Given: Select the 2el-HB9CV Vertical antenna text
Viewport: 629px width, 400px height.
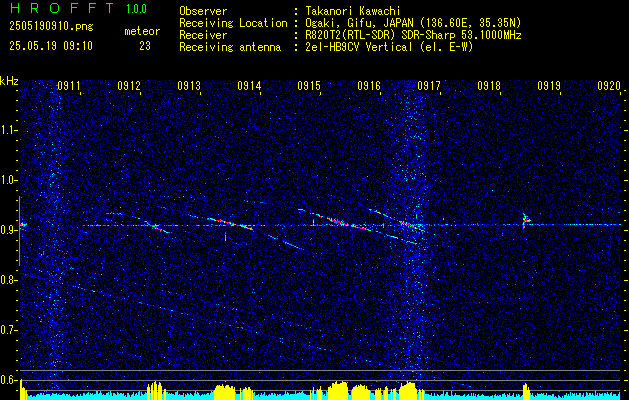Looking at the screenshot, I should [x=389, y=47].
